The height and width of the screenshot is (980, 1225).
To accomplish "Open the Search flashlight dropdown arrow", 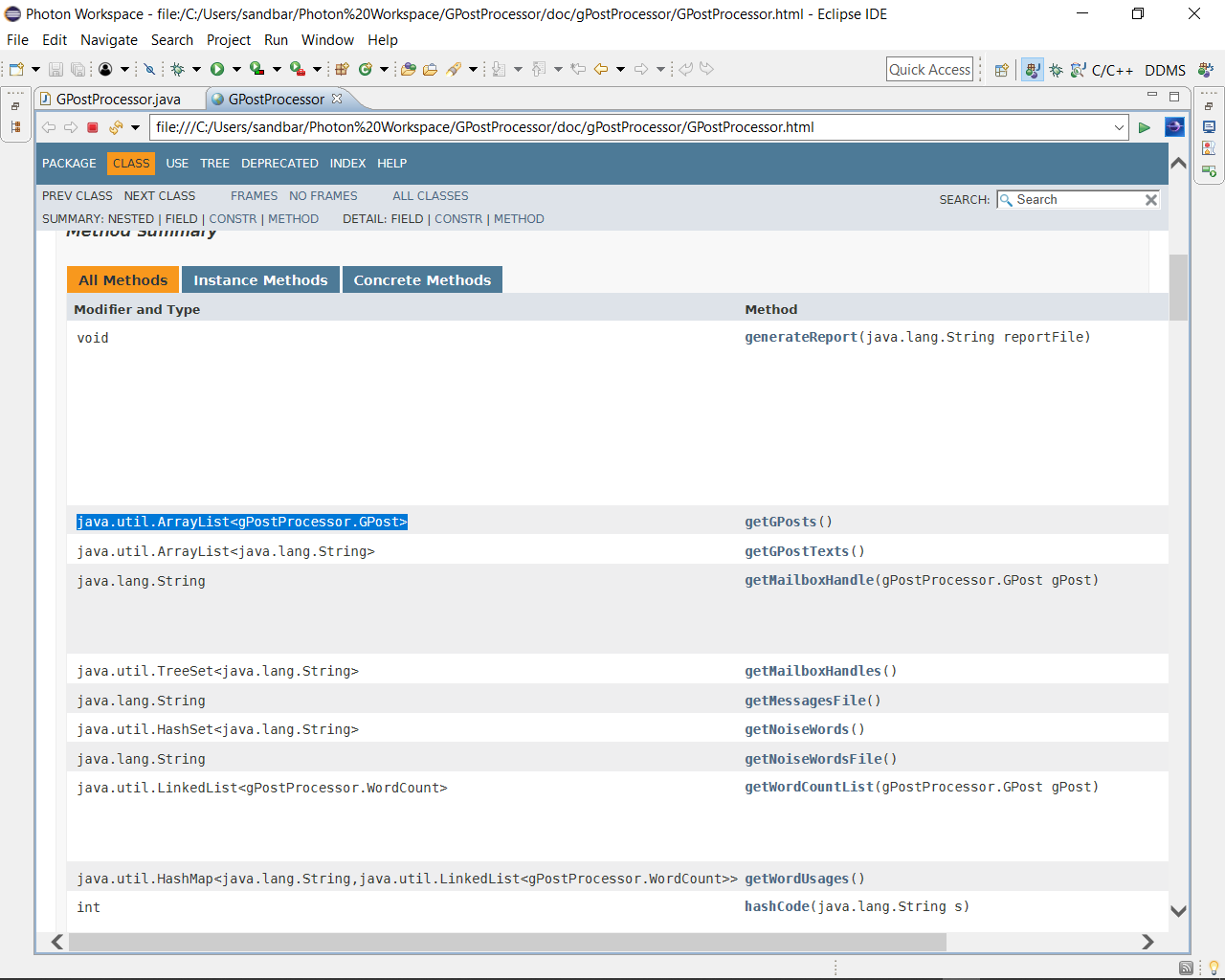I will point(473,69).
